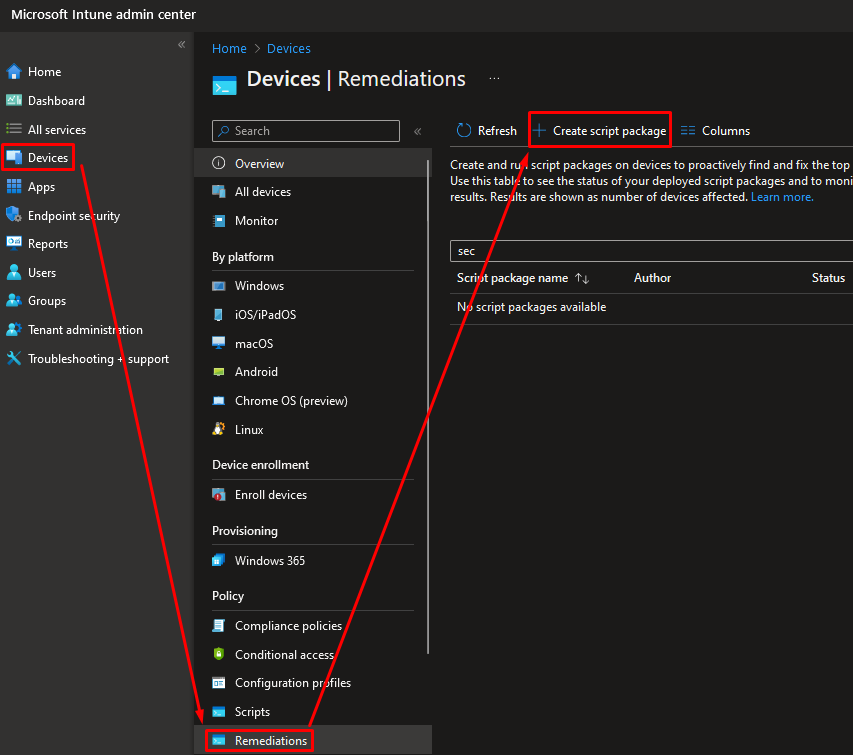Click the Users person icon

coord(14,272)
